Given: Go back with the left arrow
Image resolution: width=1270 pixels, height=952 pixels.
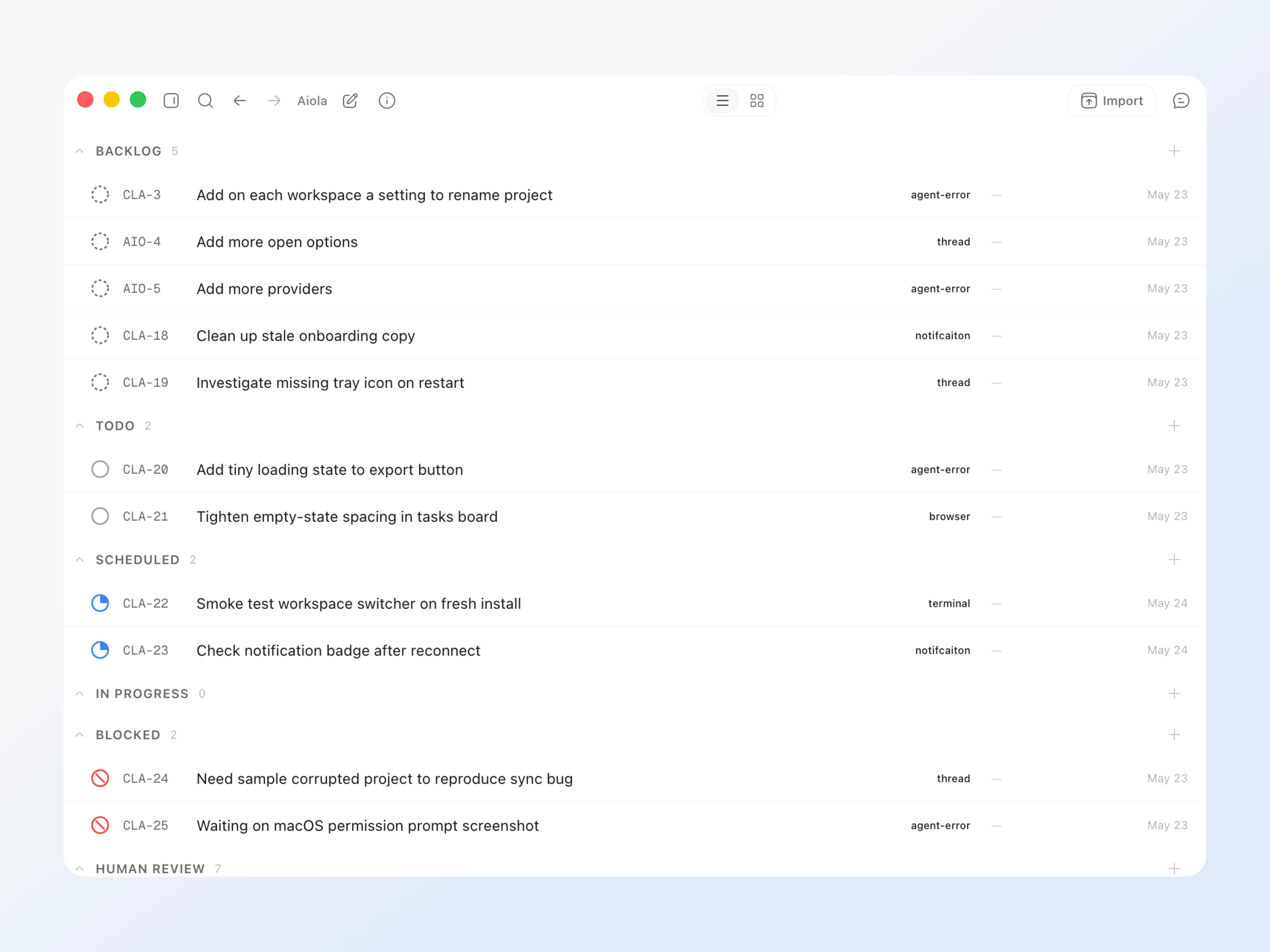Looking at the screenshot, I should tap(240, 101).
